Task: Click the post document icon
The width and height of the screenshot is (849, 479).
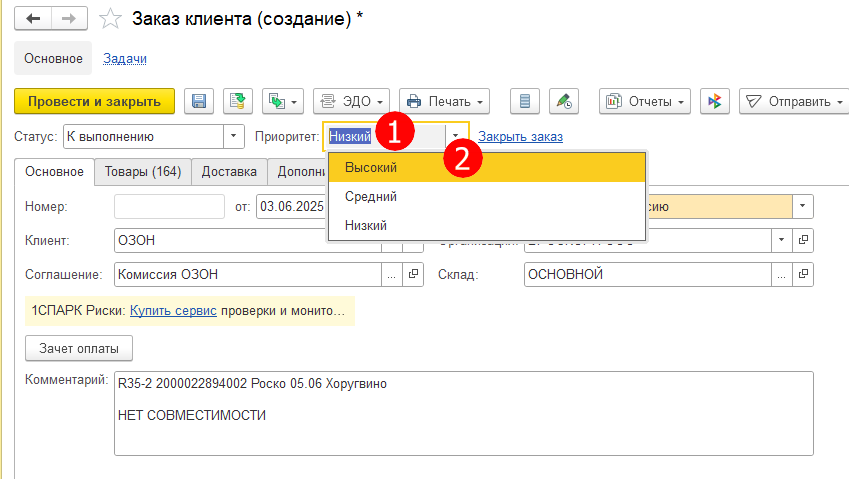Action: (237, 101)
